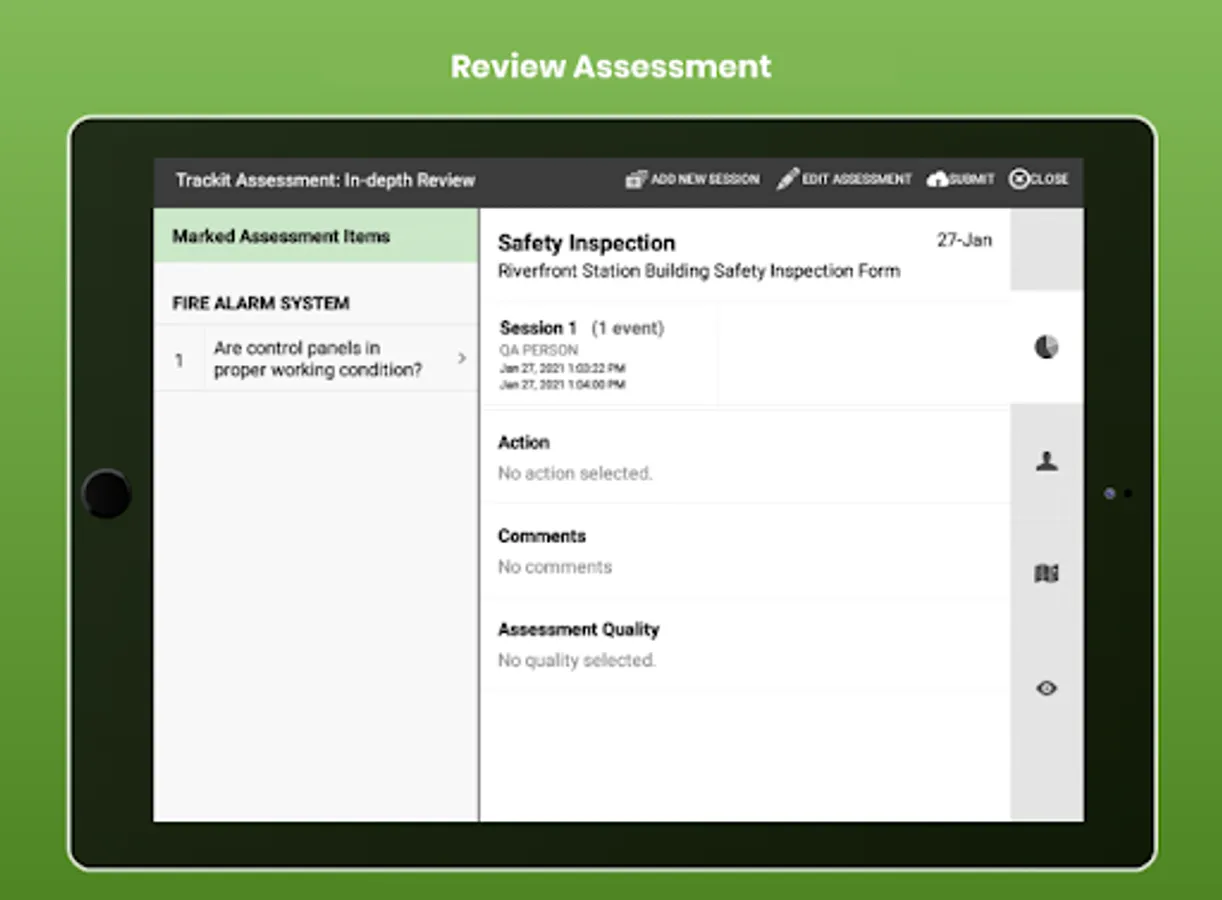Close the In-depth Review screen
The height and width of the screenshot is (900, 1222).
click(1039, 180)
